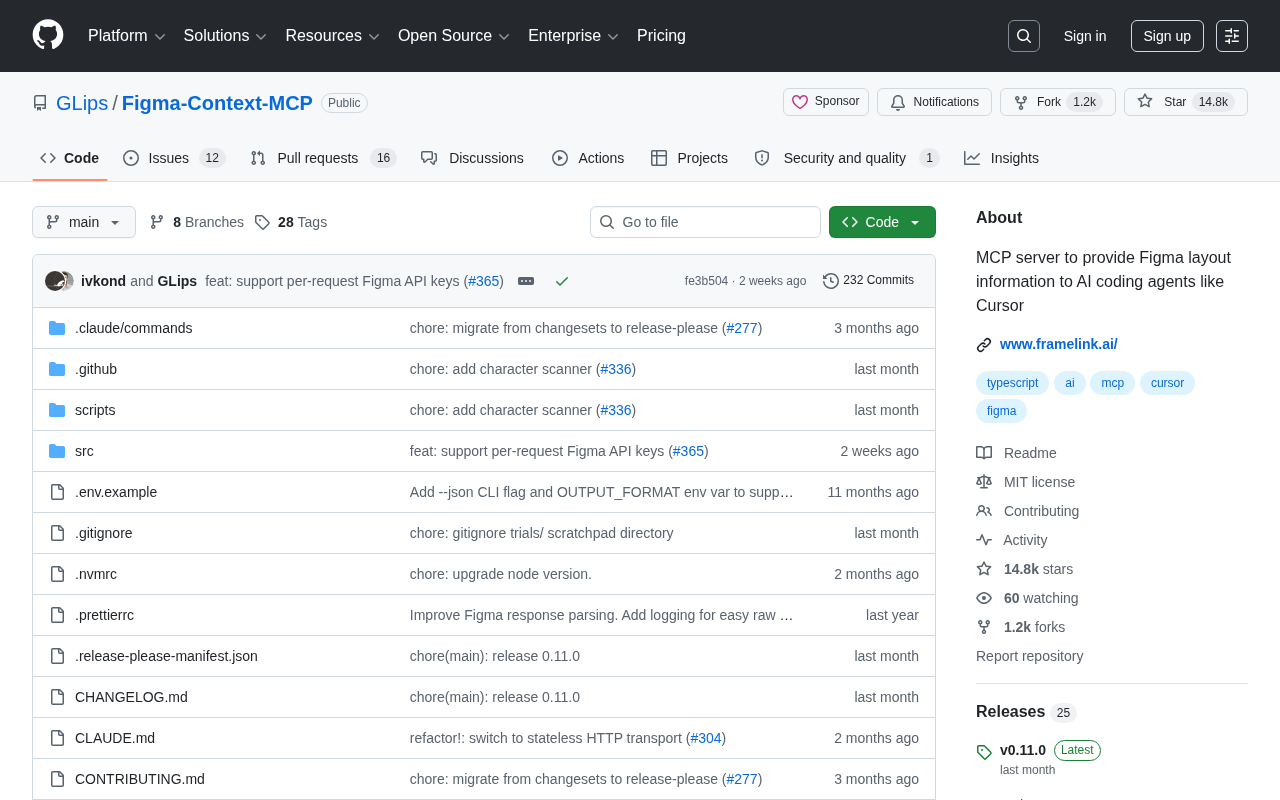
Task: View the 8 Branches link
Action: (x=197, y=222)
